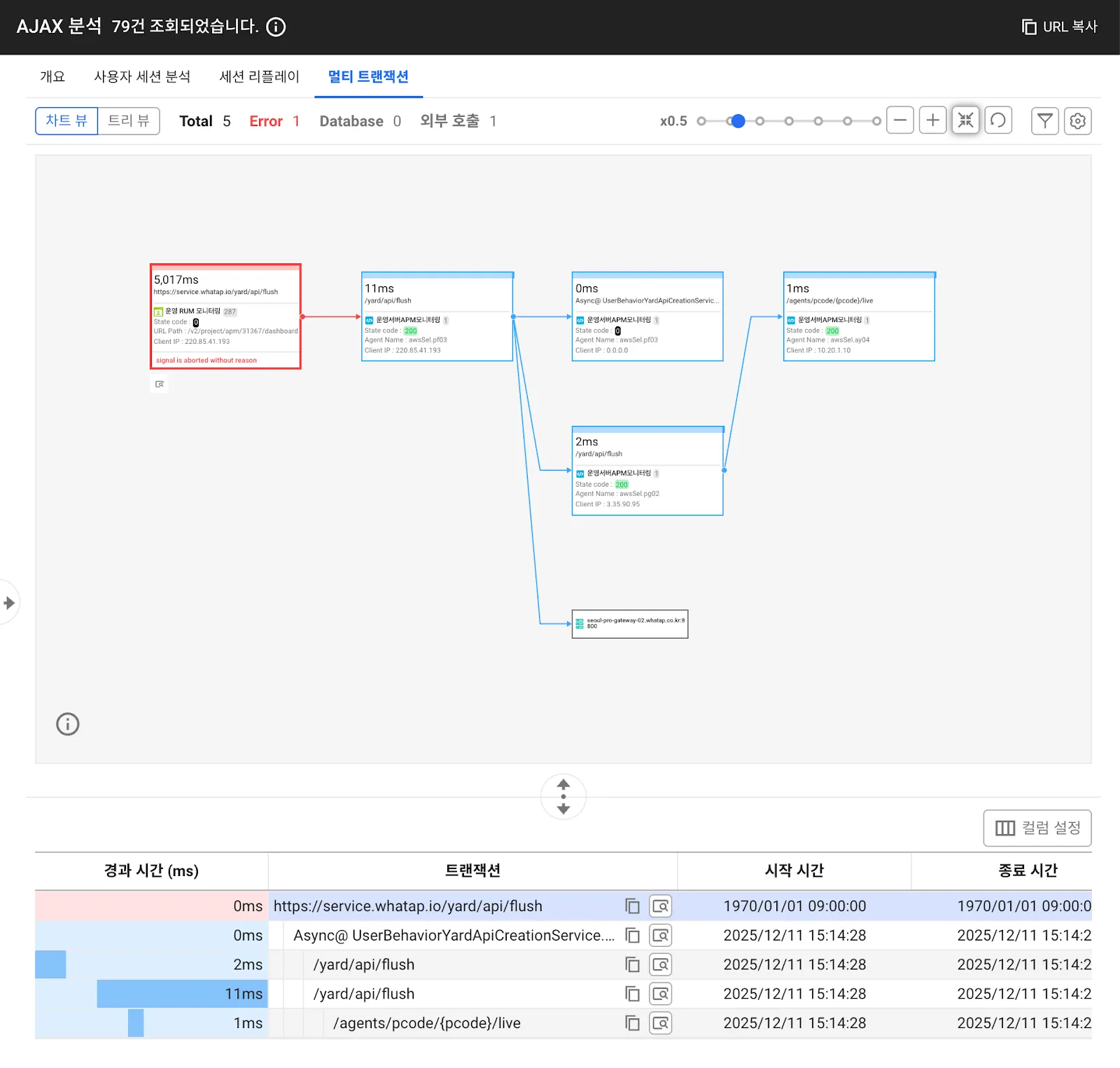Click the 경과 시간 (ms) column header
The image size is (1120, 1068).
(x=151, y=871)
